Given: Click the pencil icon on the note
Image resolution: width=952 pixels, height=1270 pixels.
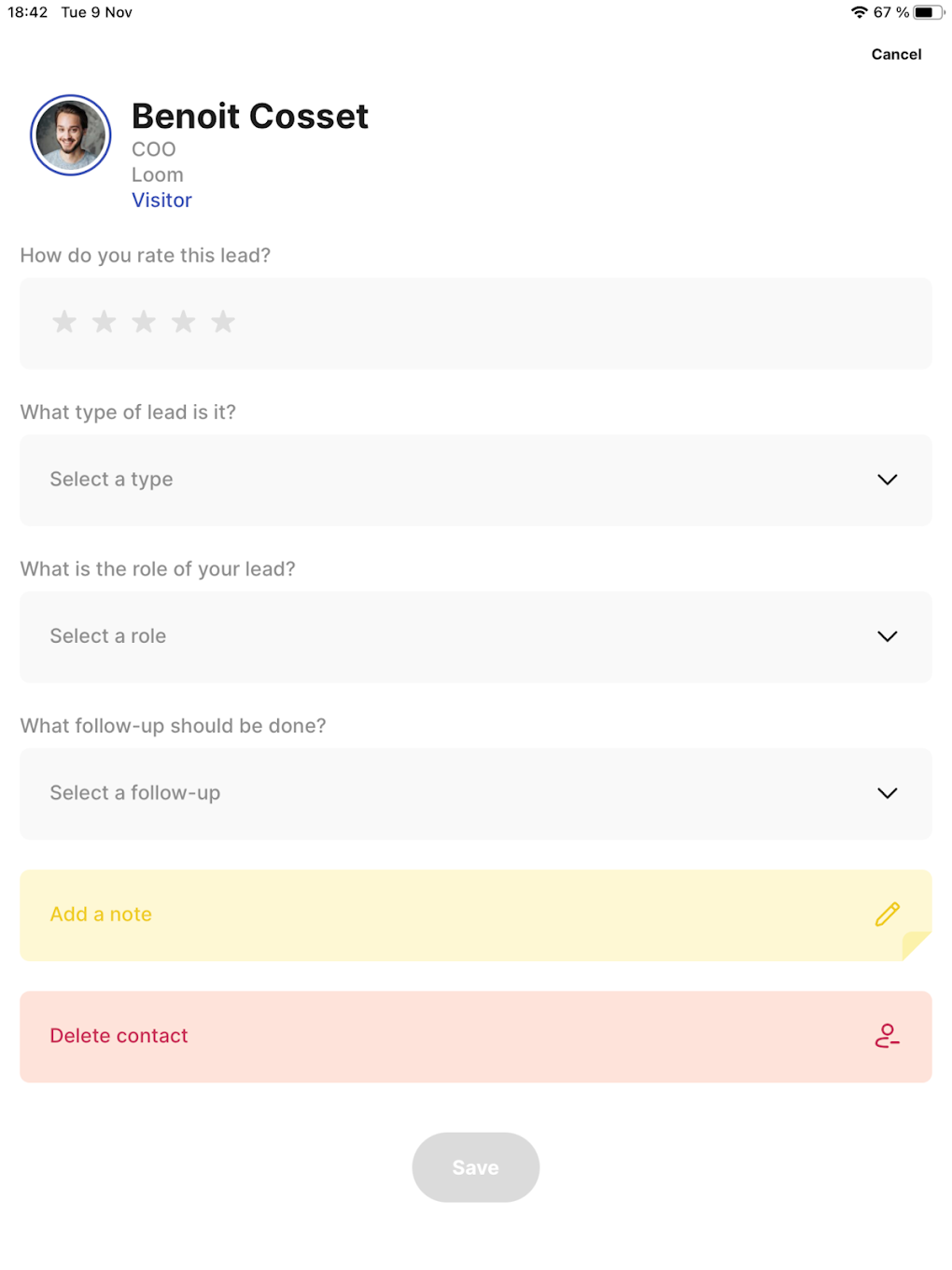Looking at the screenshot, I should [x=888, y=914].
